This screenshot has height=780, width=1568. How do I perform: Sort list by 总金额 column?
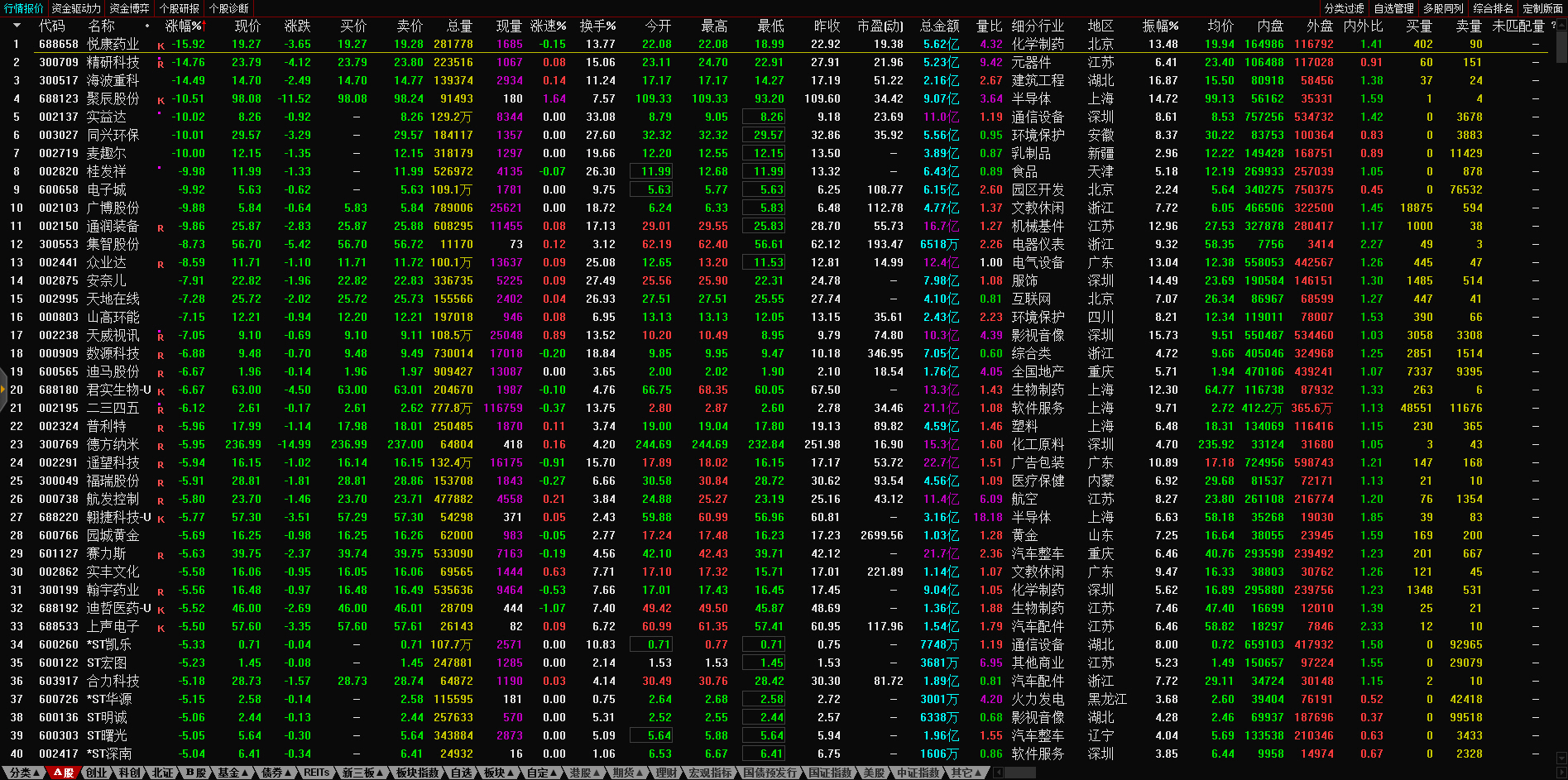[939, 26]
